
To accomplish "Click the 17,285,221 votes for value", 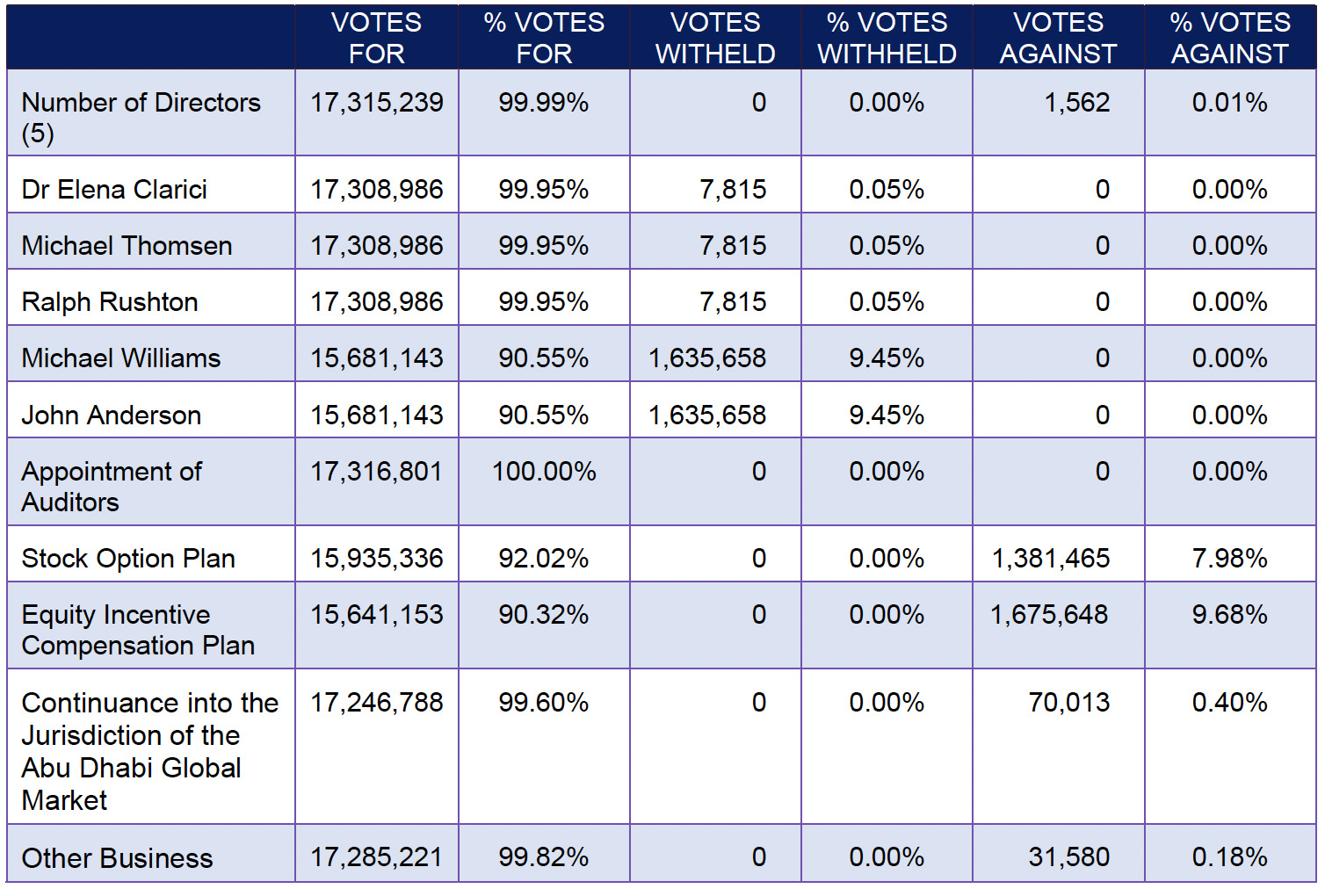I will tap(376, 856).
